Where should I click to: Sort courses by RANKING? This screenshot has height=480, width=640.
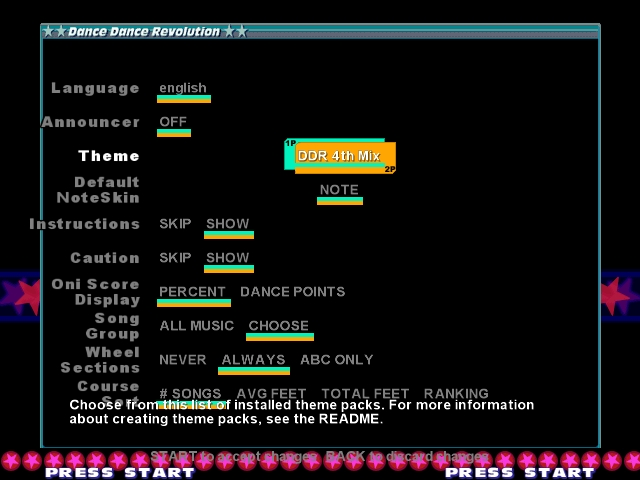[x=456, y=393]
